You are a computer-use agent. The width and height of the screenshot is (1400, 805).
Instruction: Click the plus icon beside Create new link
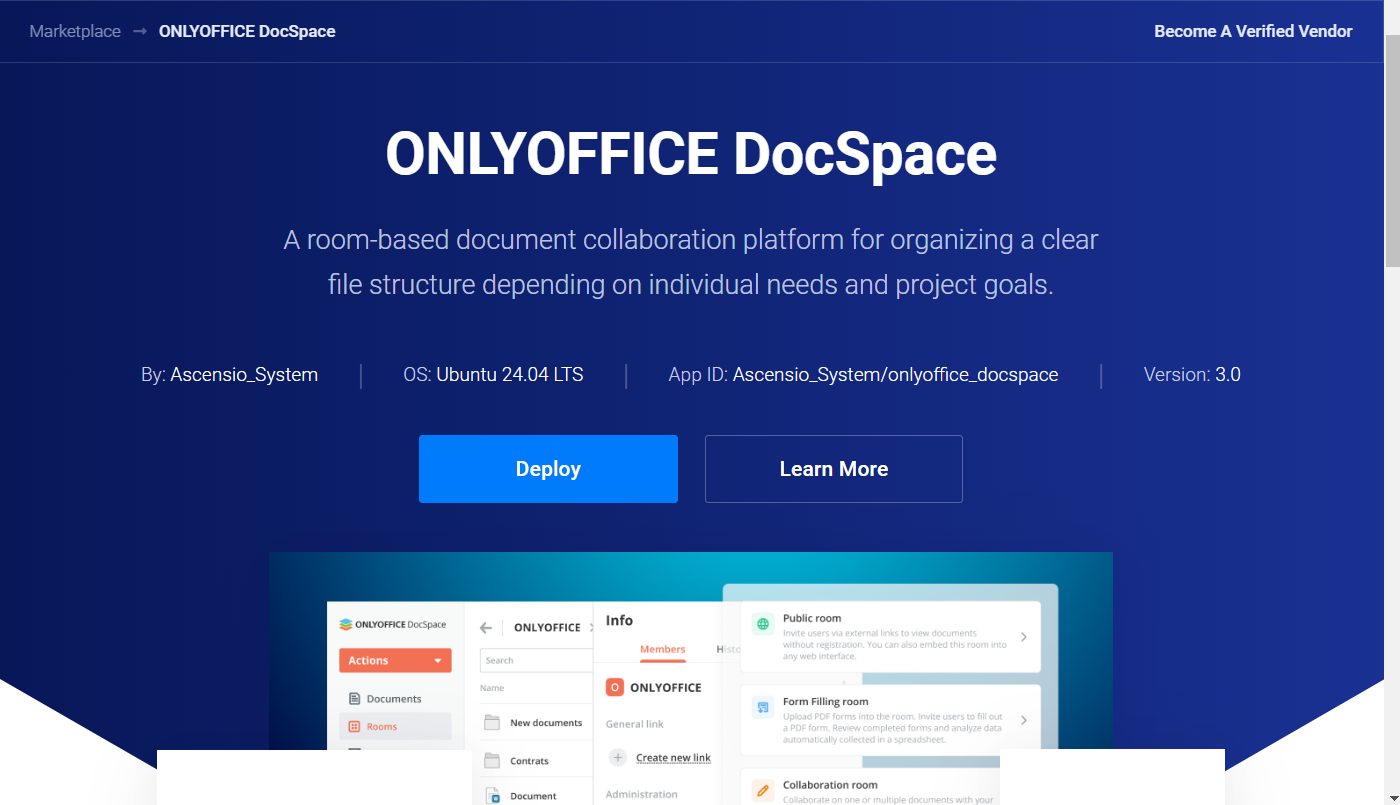point(618,758)
